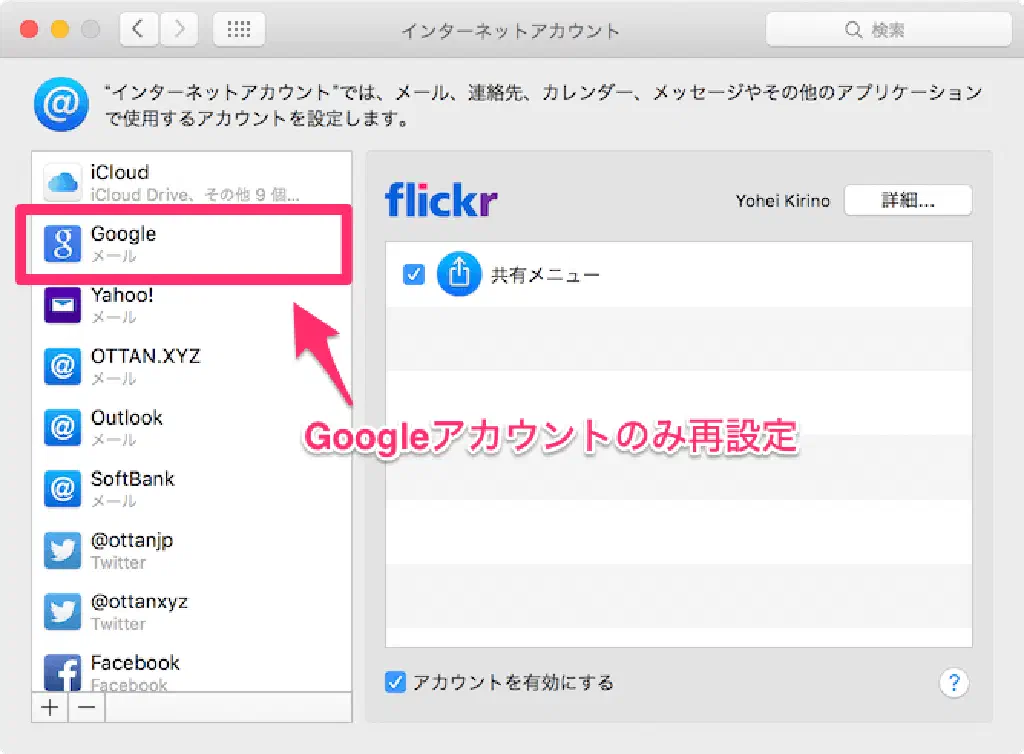Select the @ottanxyz Twitter account icon
The image size is (1024, 754).
pos(62,611)
